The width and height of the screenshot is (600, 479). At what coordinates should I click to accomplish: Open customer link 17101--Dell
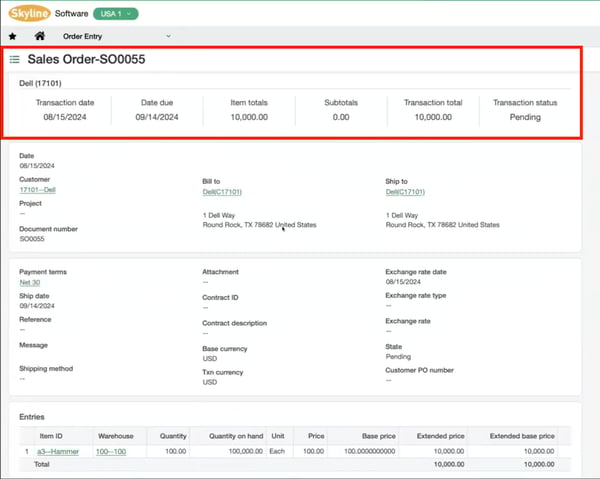coord(38,190)
